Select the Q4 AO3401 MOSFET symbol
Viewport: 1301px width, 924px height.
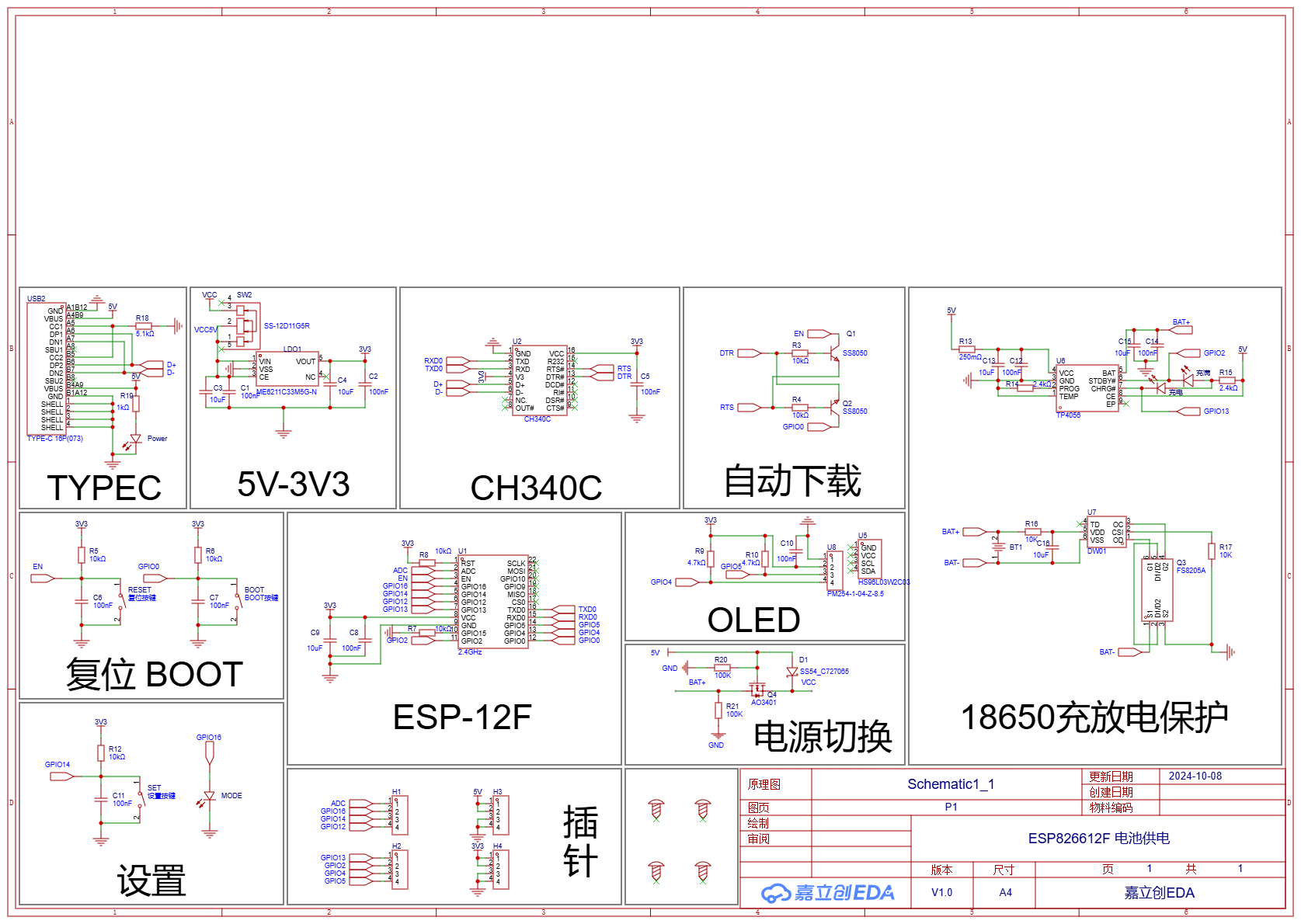point(757,689)
